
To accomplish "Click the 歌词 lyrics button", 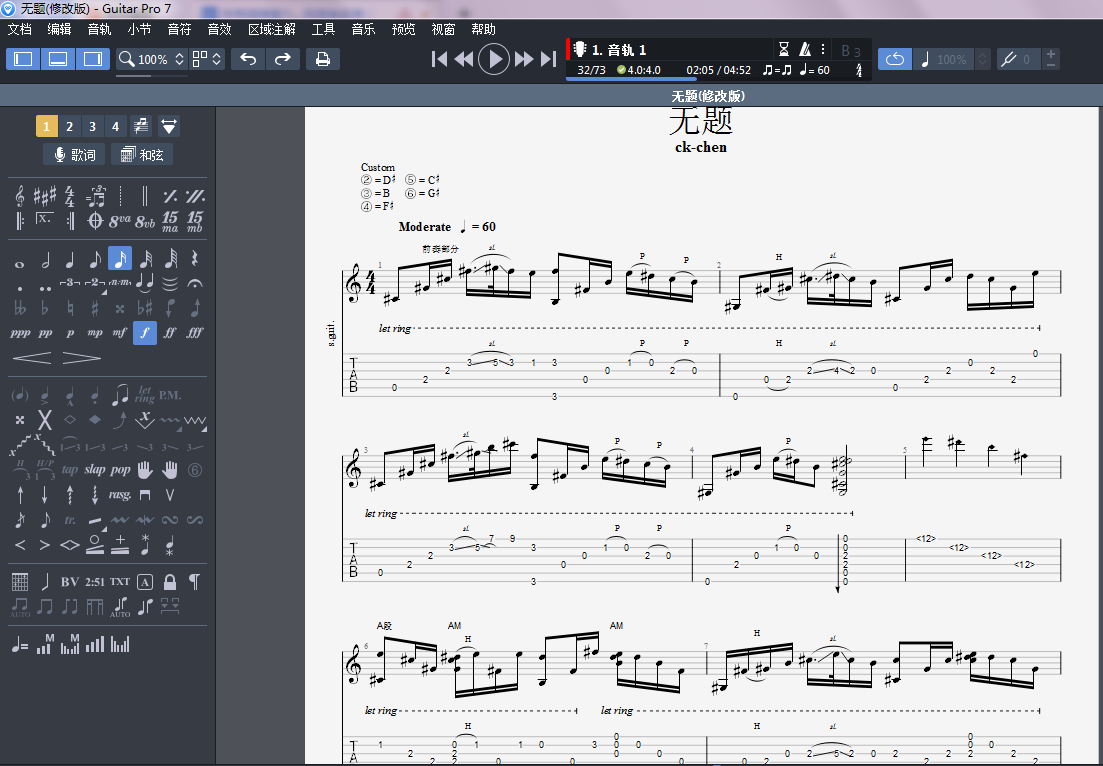I will point(74,154).
